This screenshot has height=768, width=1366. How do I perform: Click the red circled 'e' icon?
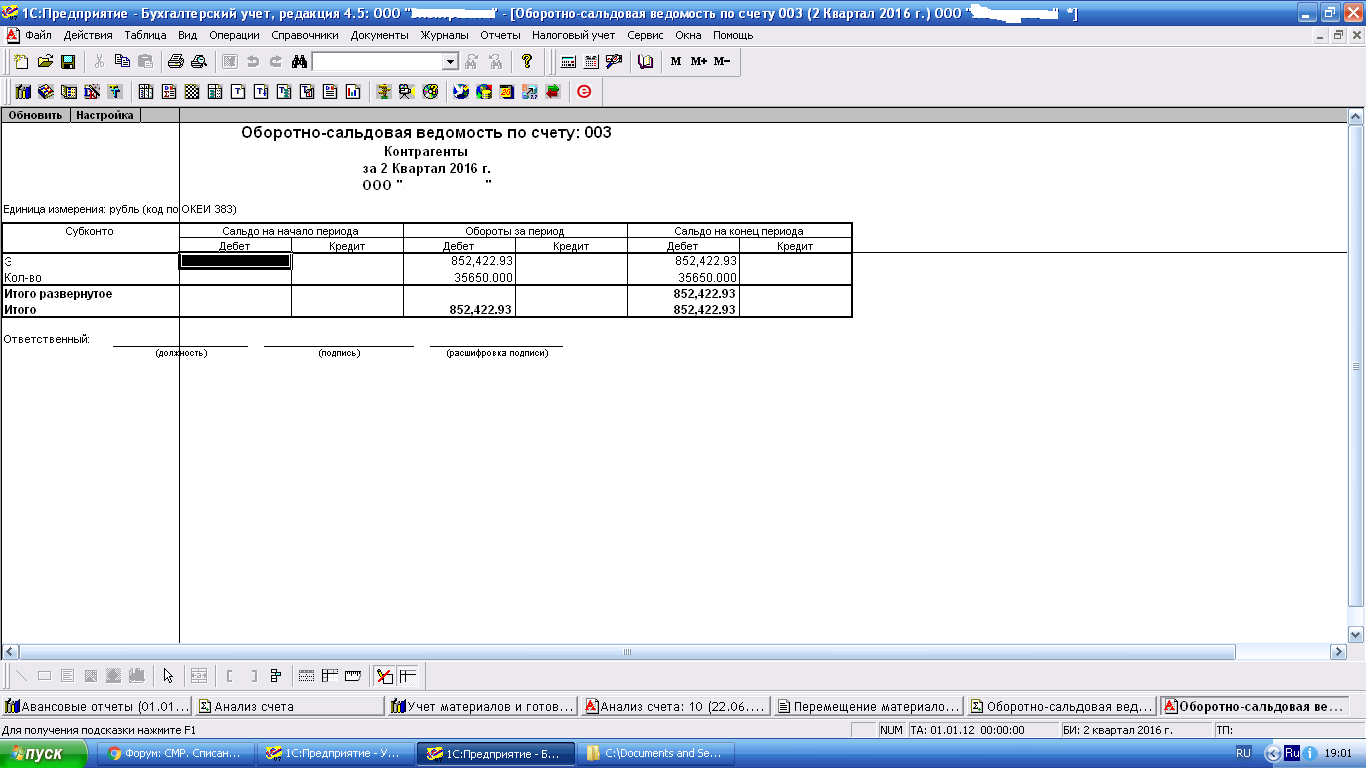click(x=584, y=92)
